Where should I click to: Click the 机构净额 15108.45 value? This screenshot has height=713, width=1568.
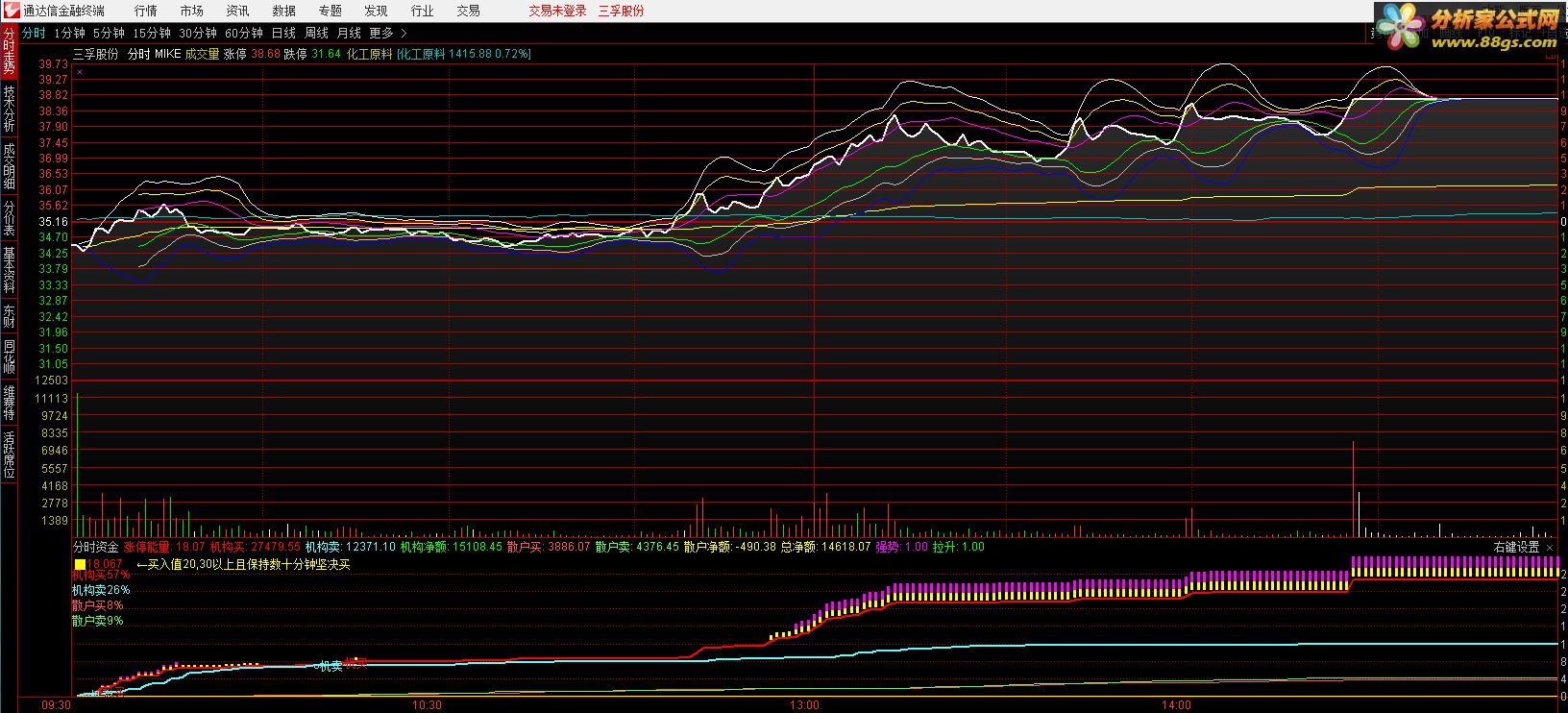tap(452, 547)
